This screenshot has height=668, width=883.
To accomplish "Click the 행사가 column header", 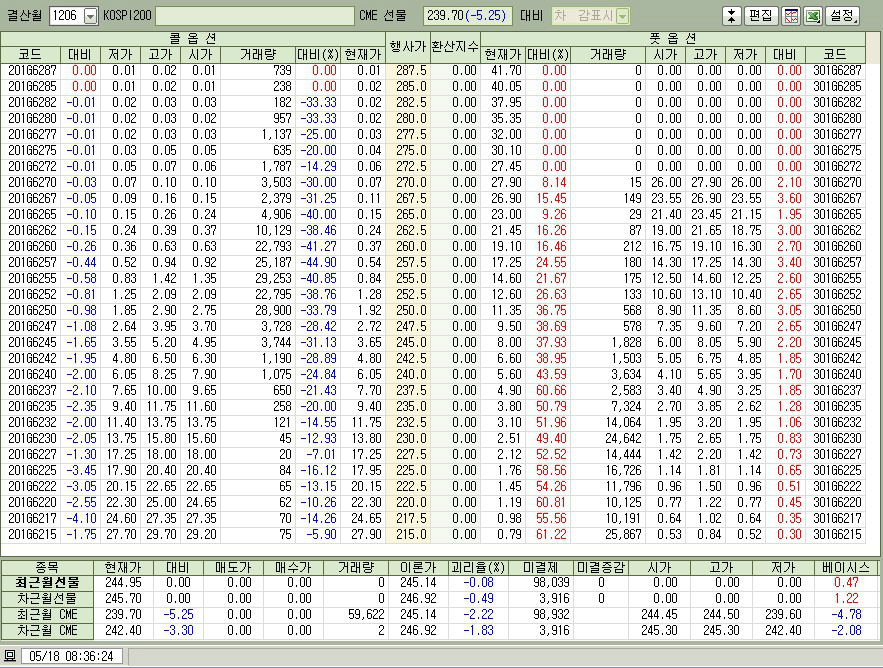I will pyautogui.click(x=407, y=46).
